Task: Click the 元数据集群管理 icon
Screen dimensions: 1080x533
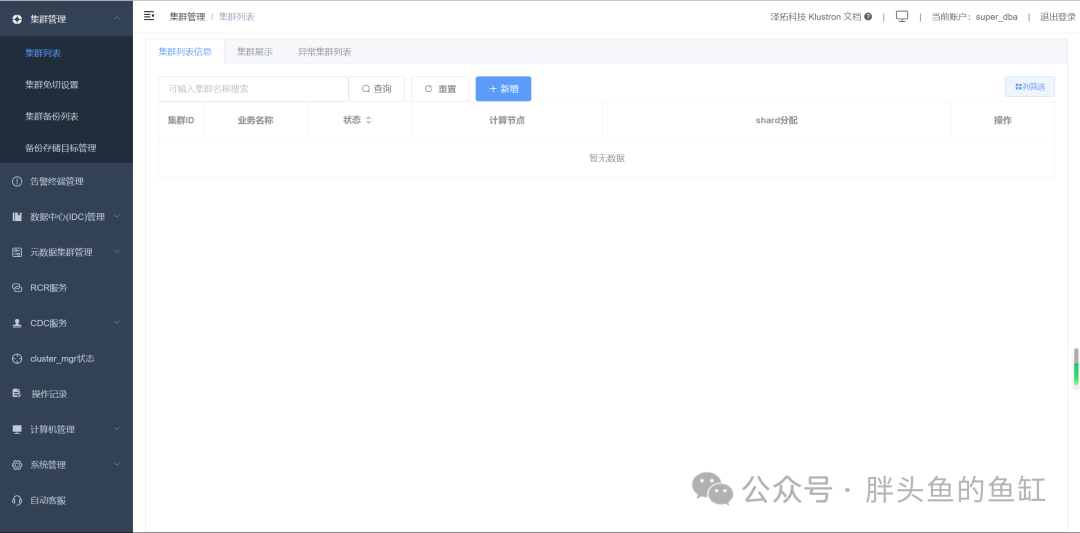Action: (17, 252)
